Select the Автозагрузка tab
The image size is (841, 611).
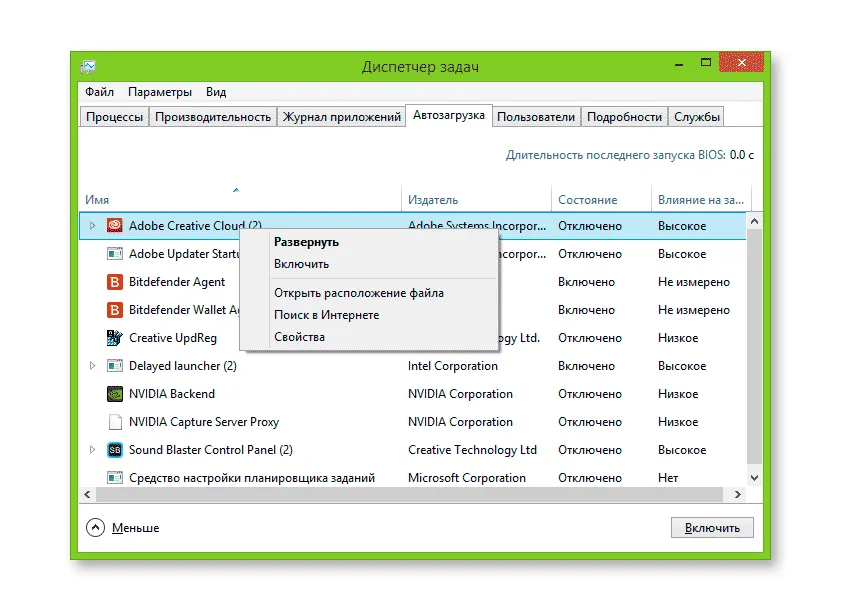[x=449, y=115]
